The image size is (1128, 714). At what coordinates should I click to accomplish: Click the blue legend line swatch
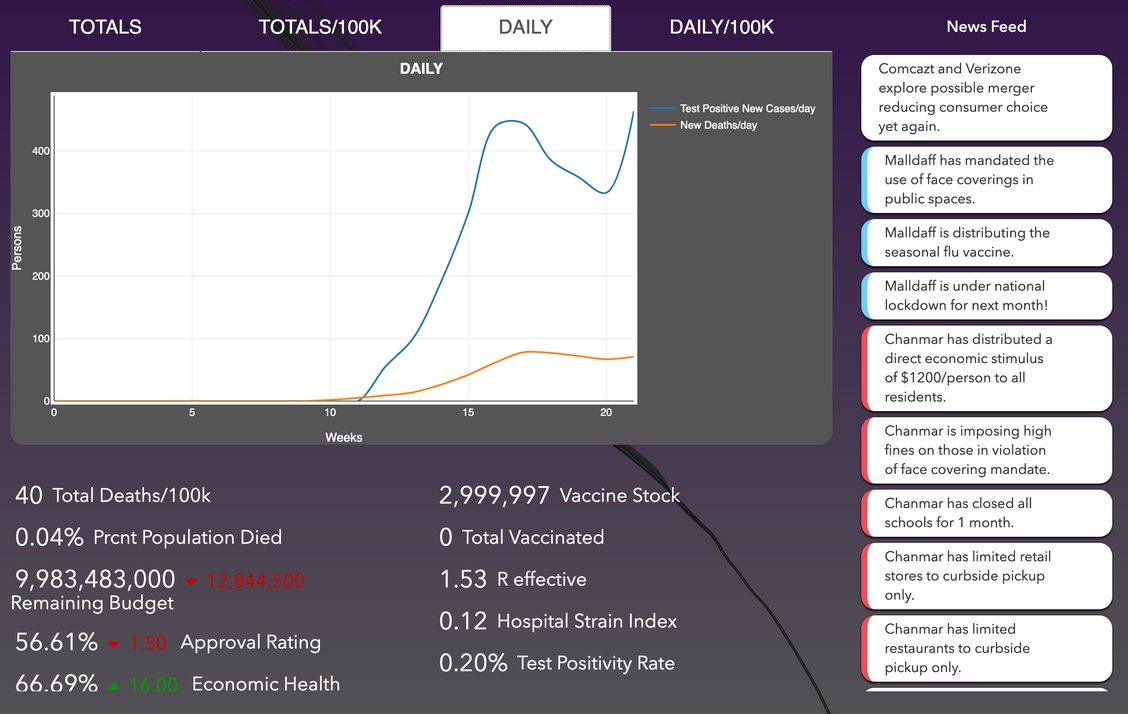click(x=662, y=109)
